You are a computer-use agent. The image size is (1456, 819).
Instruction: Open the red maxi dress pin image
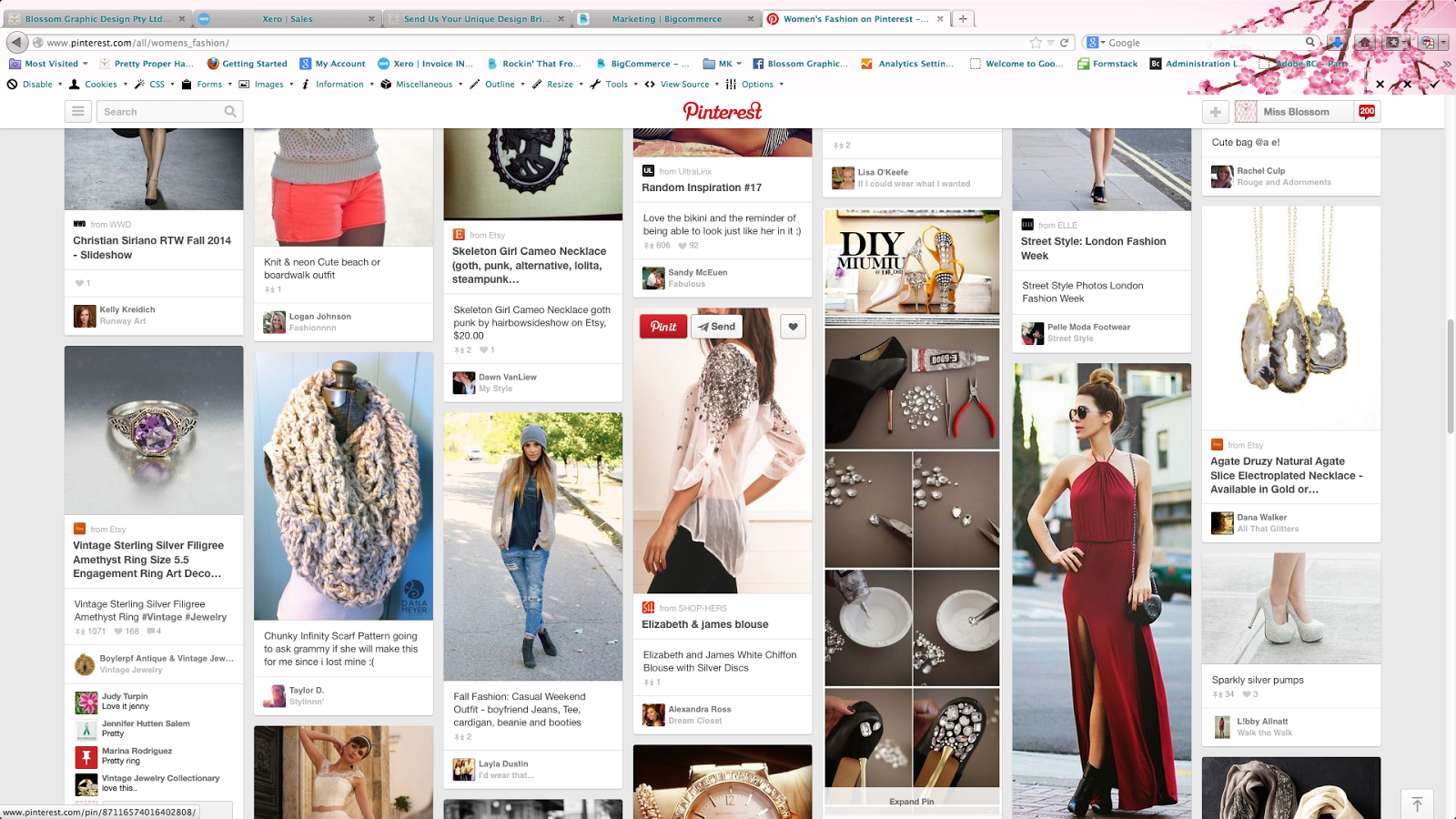[1101, 591]
